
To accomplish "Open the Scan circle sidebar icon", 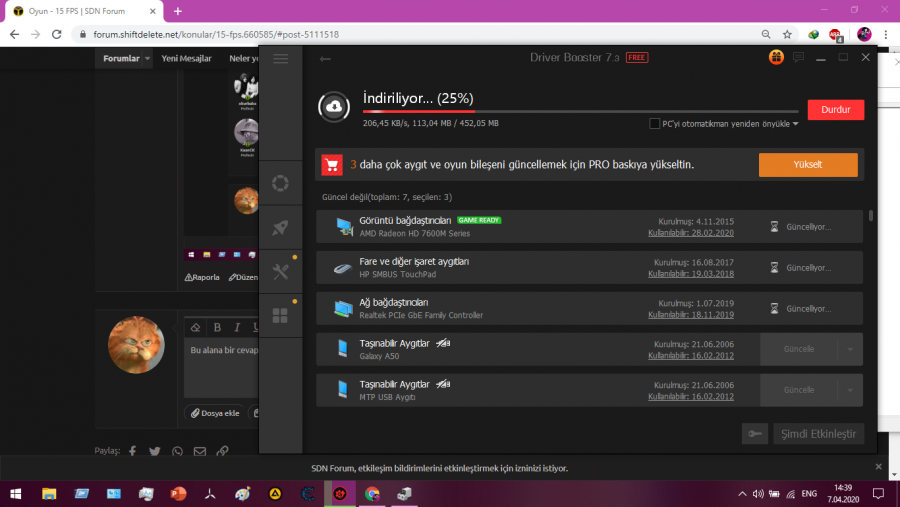I will (x=280, y=183).
